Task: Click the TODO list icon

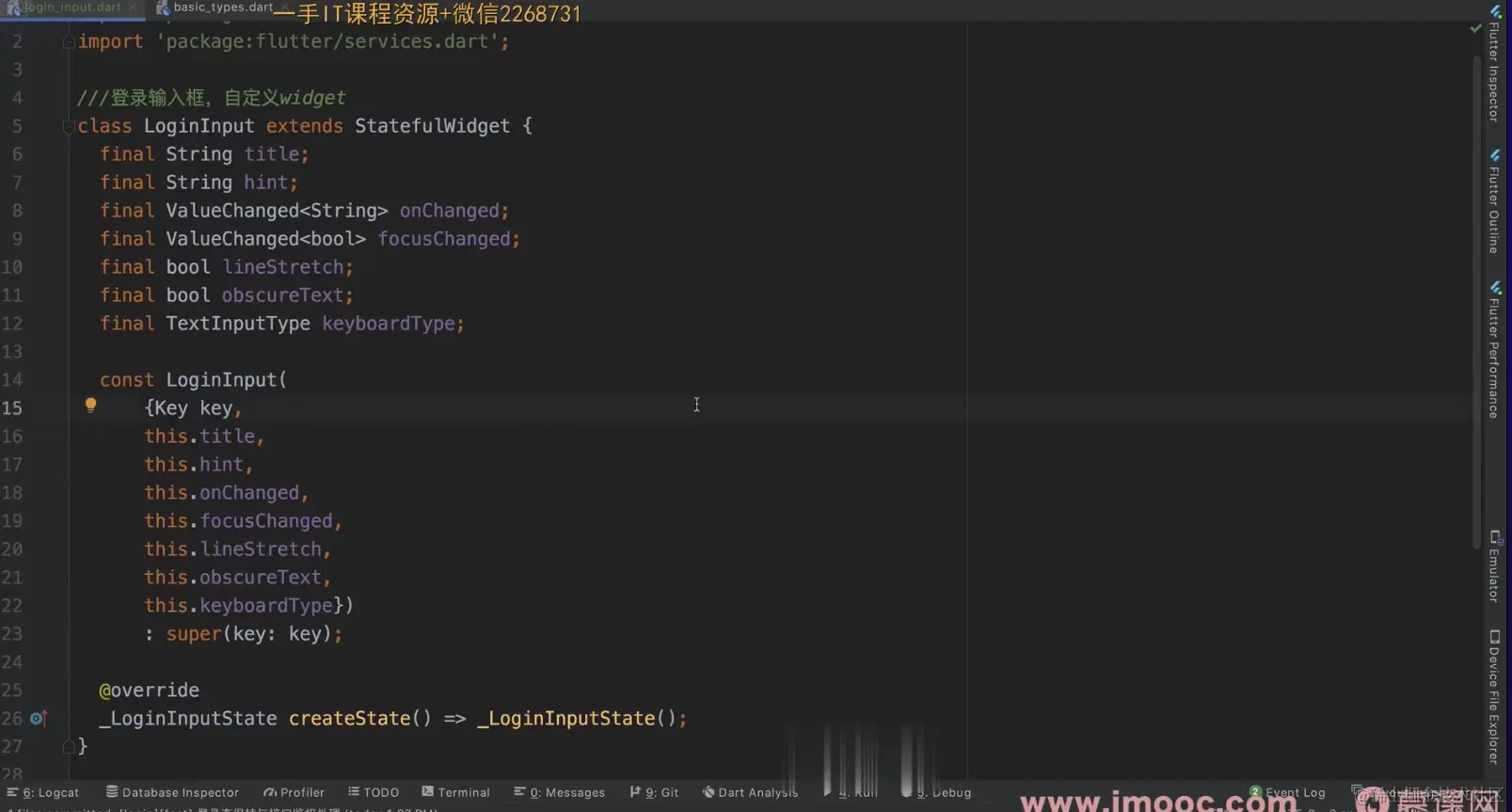Action: pyautogui.click(x=354, y=792)
